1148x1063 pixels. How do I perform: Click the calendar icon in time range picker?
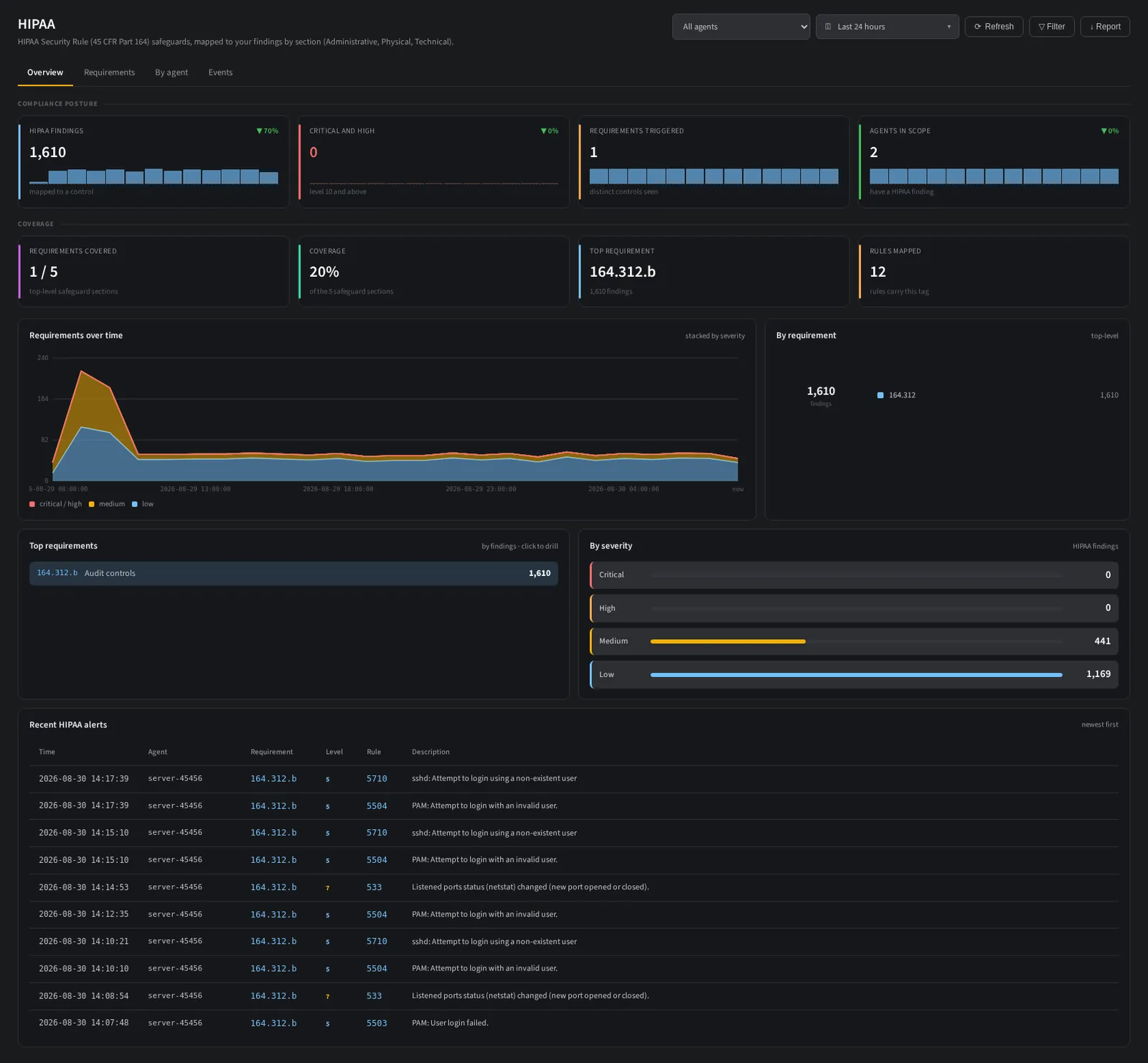(x=828, y=27)
